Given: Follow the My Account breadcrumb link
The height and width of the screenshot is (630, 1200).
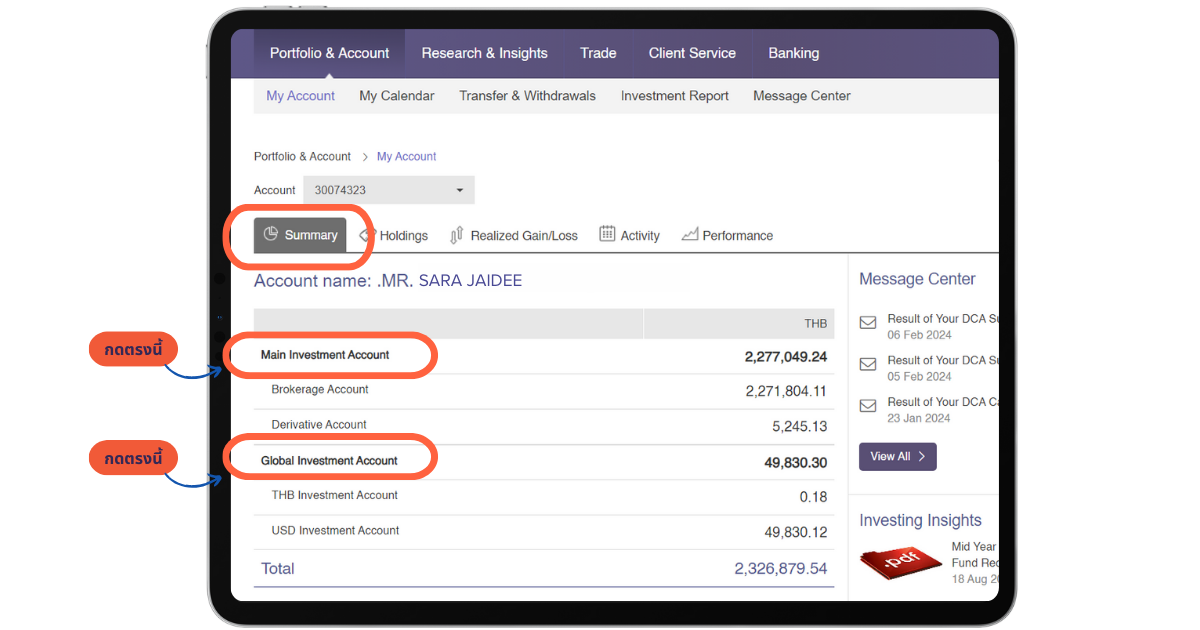Looking at the screenshot, I should pos(406,157).
